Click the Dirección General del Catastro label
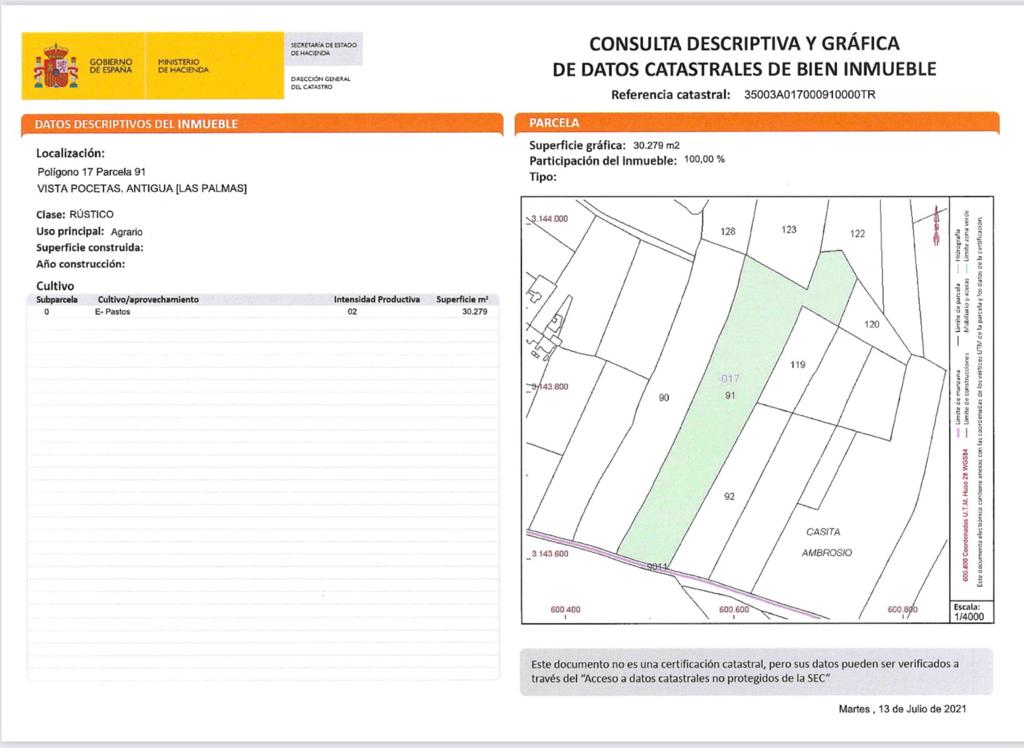 (320, 82)
